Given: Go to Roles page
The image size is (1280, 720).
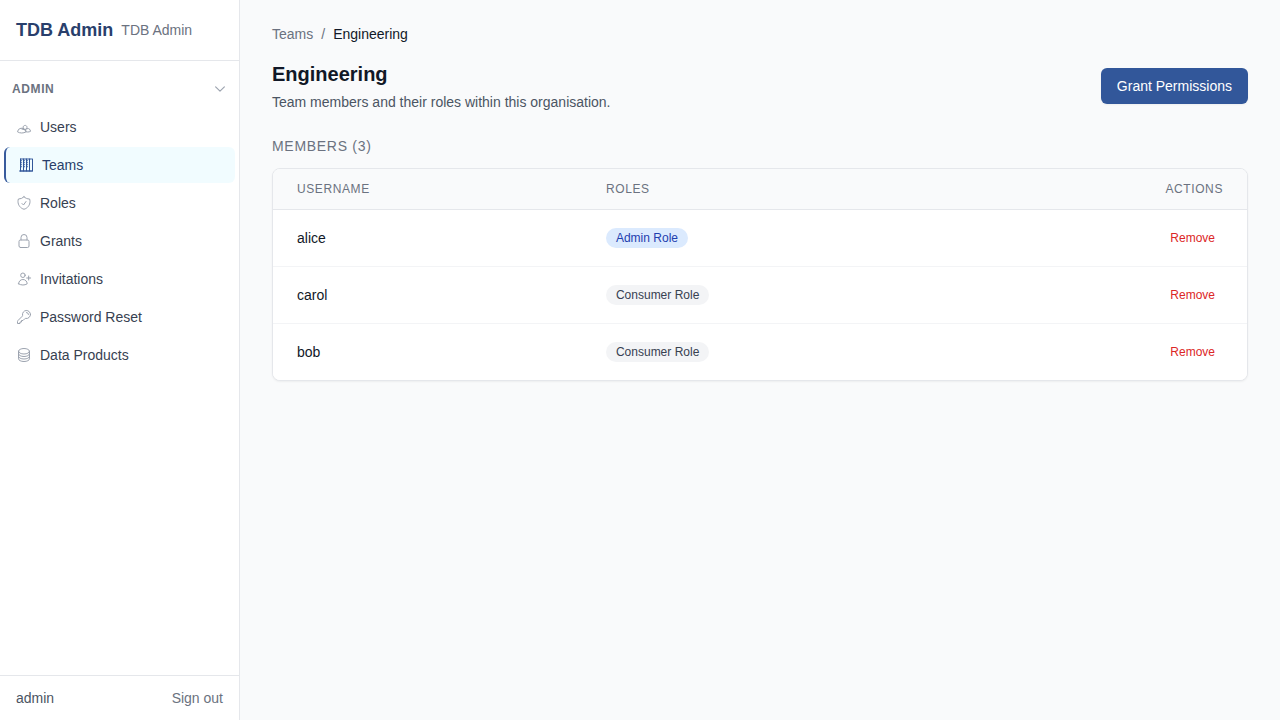Looking at the screenshot, I should point(120,203).
